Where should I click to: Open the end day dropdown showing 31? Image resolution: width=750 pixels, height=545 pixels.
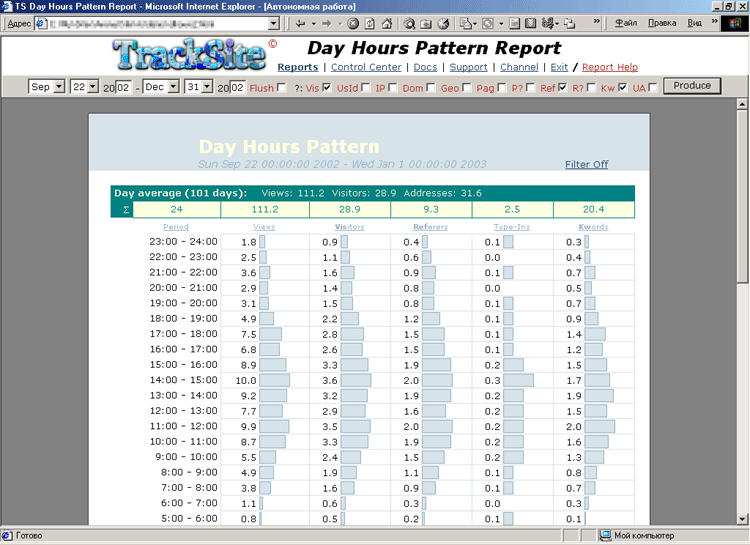[x=199, y=87]
